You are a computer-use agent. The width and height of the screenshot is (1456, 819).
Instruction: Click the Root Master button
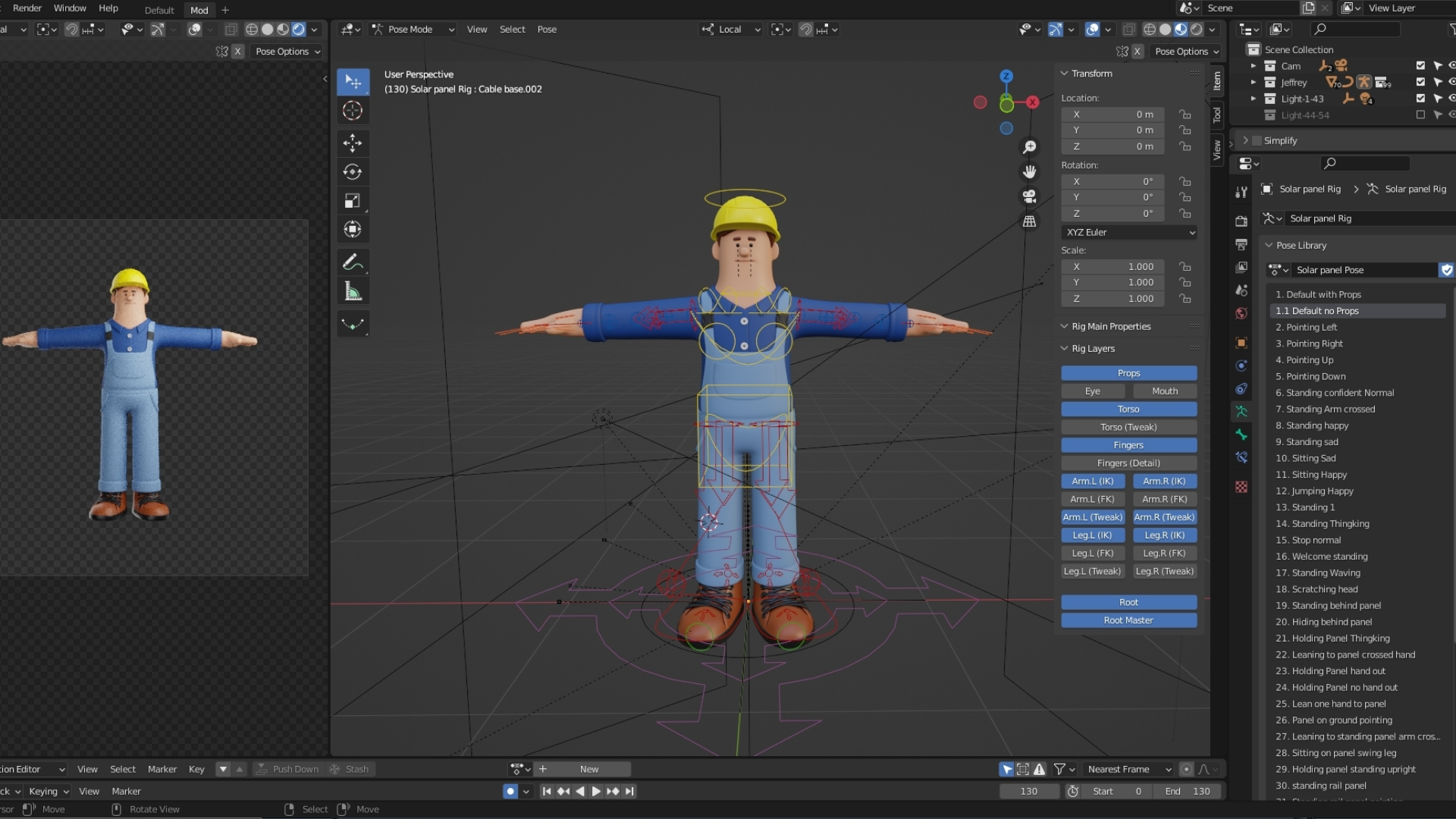pyautogui.click(x=1128, y=620)
